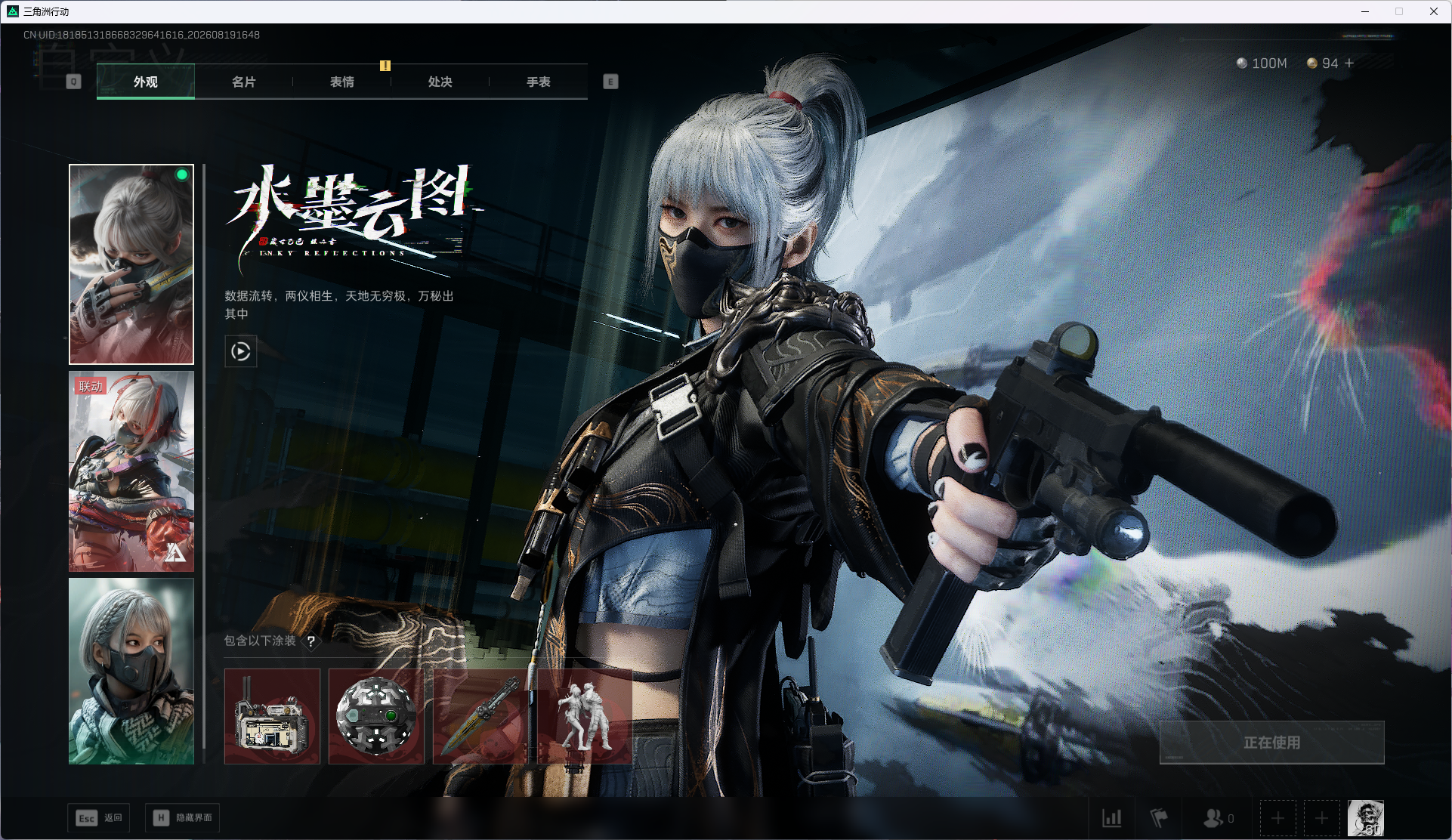Image resolution: width=1452 pixels, height=840 pixels.
Task: Click the E next-tab key icon
Action: click(610, 82)
